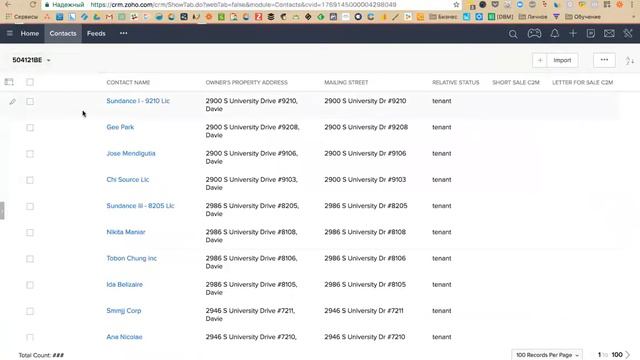Check the Tobon Chung Inc row
This screenshot has width=640, height=360.
[x=30, y=259]
